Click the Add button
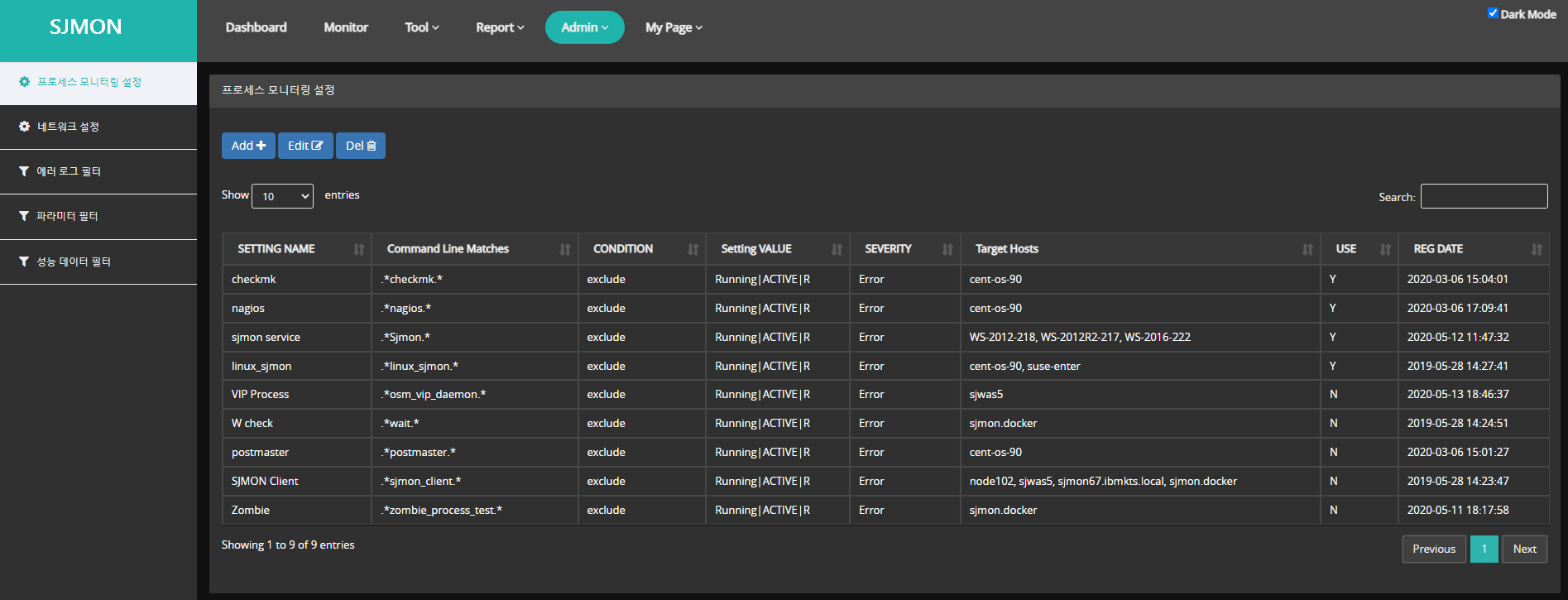1568x600 pixels. tap(248, 146)
